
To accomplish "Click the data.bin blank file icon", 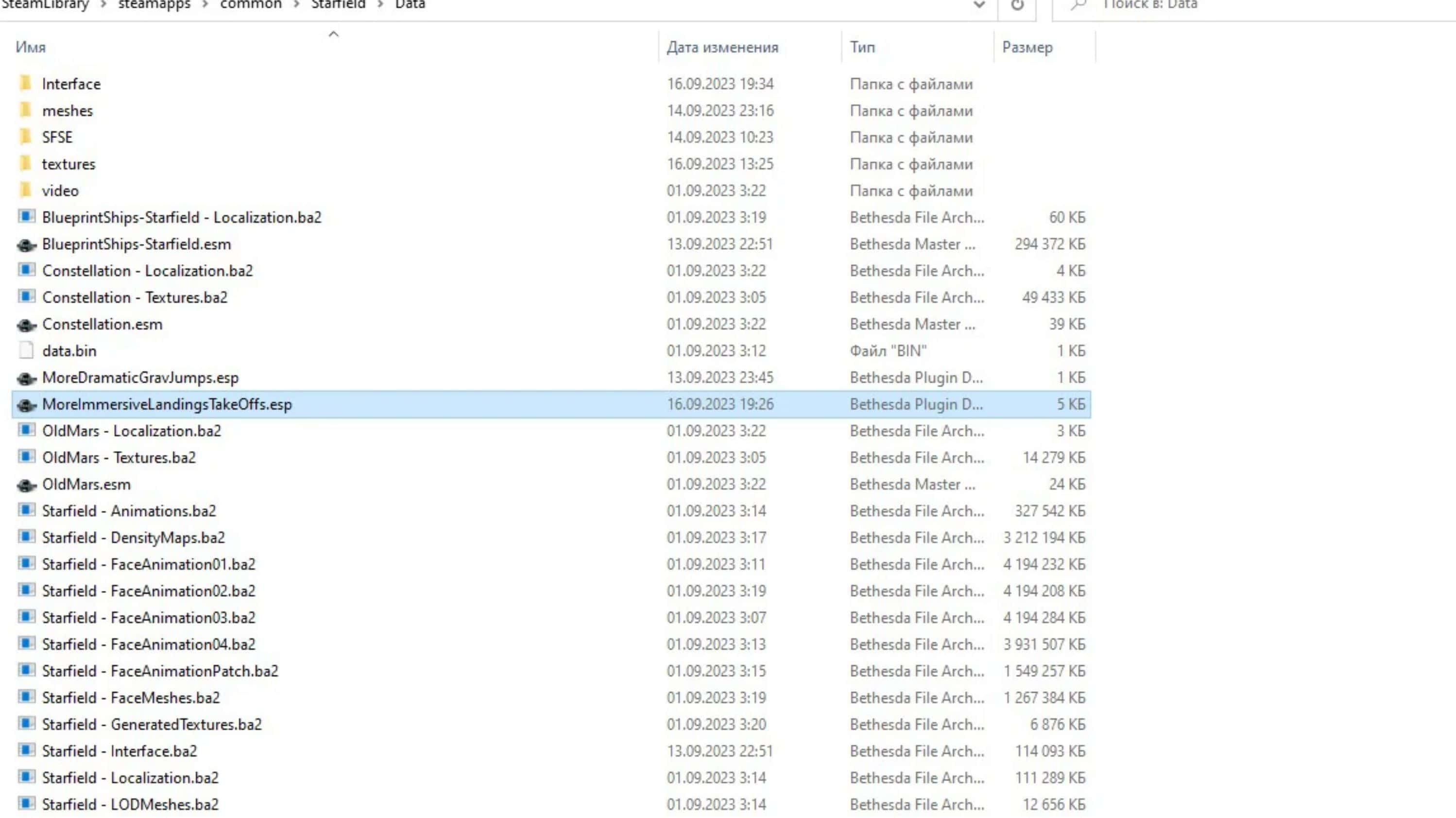I will pos(26,350).
